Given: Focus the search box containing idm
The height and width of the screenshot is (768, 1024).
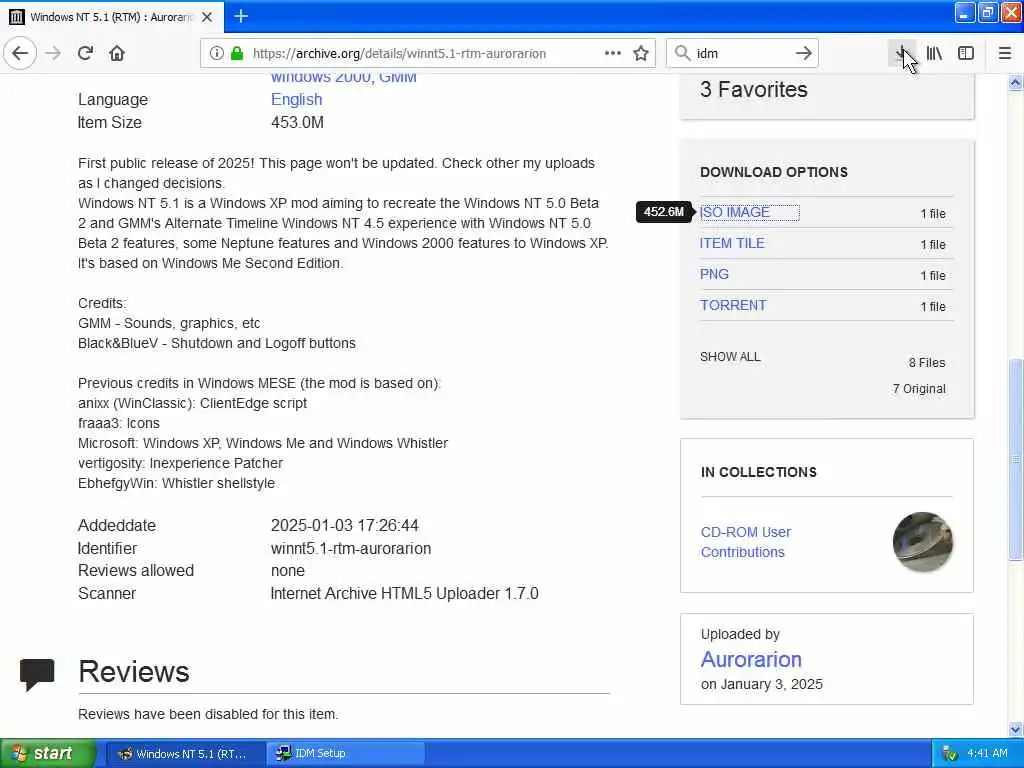Looking at the screenshot, I should click(x=742, y=53).
